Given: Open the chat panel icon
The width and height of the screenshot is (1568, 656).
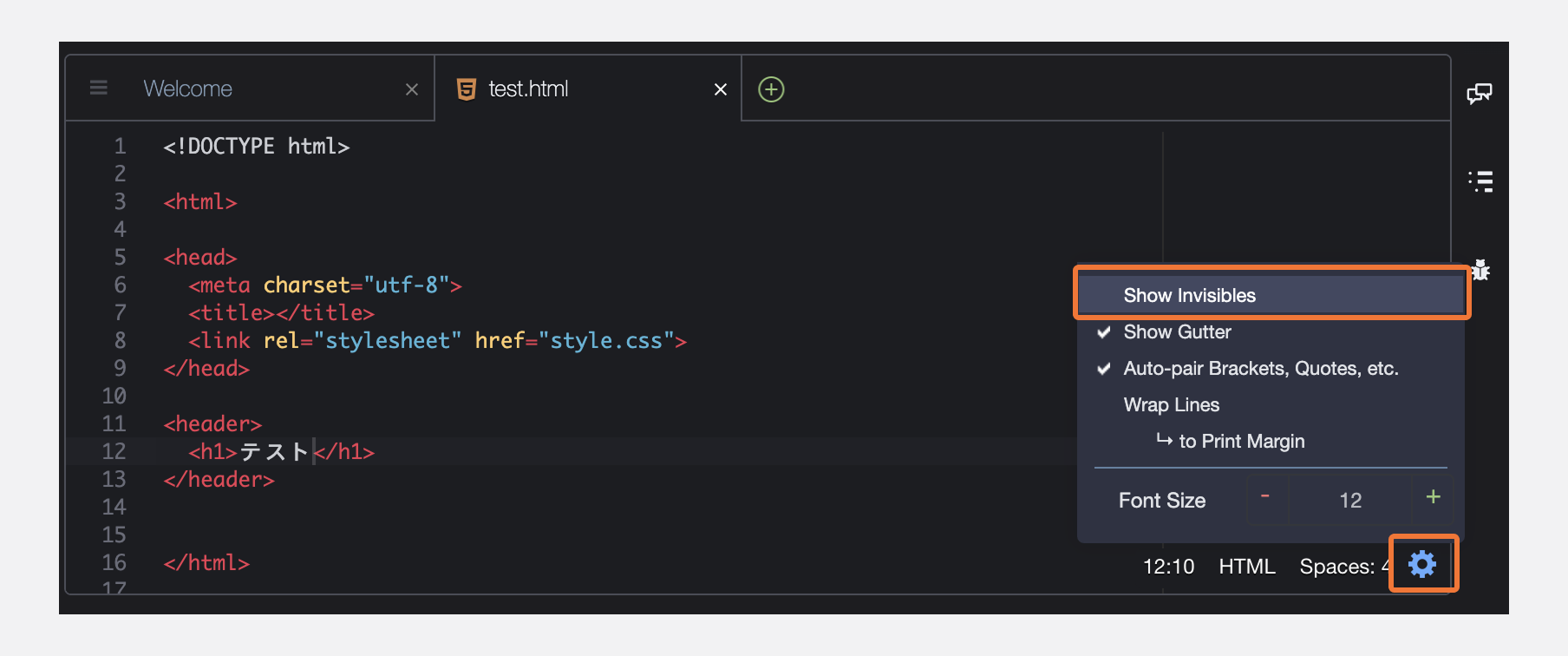Looking at the screenshot, I should pyautogui.click(x=1480, y=94).
